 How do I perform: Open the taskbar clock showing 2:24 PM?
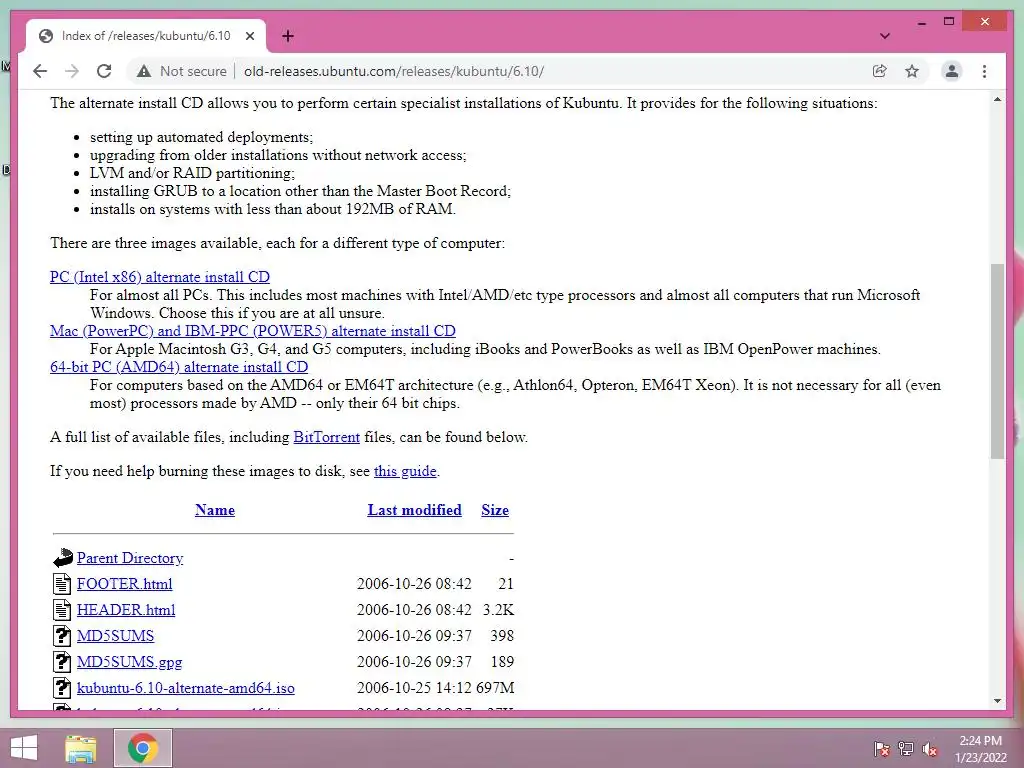click(x=981, y=749)
